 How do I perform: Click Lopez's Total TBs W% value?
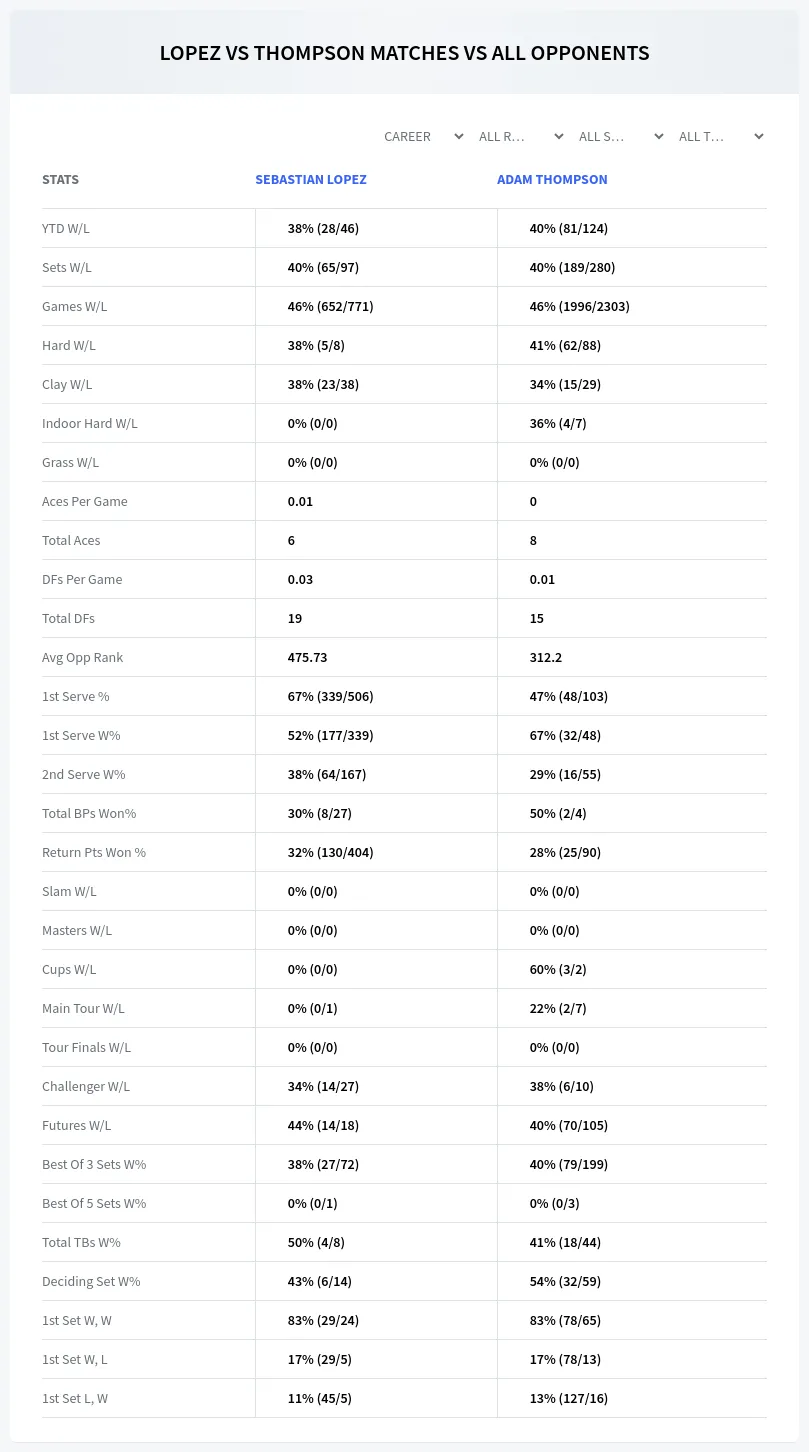316,1242
